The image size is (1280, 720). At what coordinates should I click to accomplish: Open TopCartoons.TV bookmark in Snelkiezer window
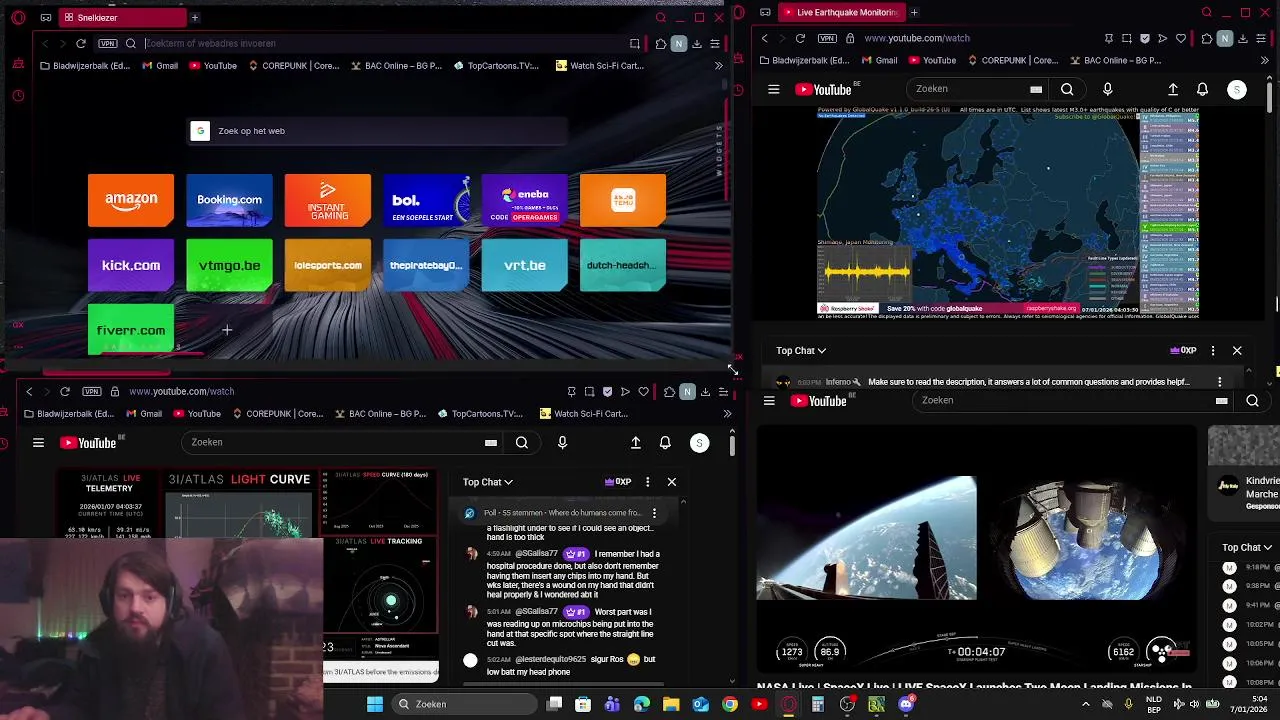(496, 66)
